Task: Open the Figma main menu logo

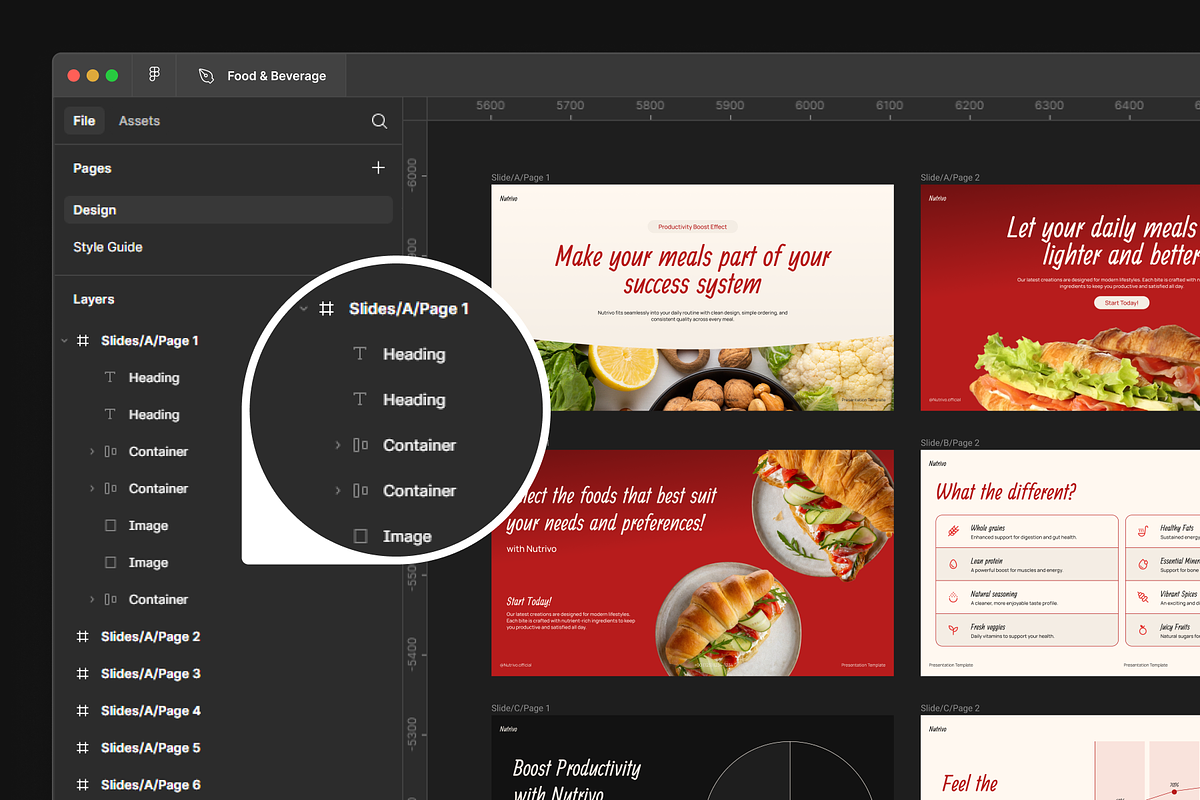Action: [x=154, y=75]
